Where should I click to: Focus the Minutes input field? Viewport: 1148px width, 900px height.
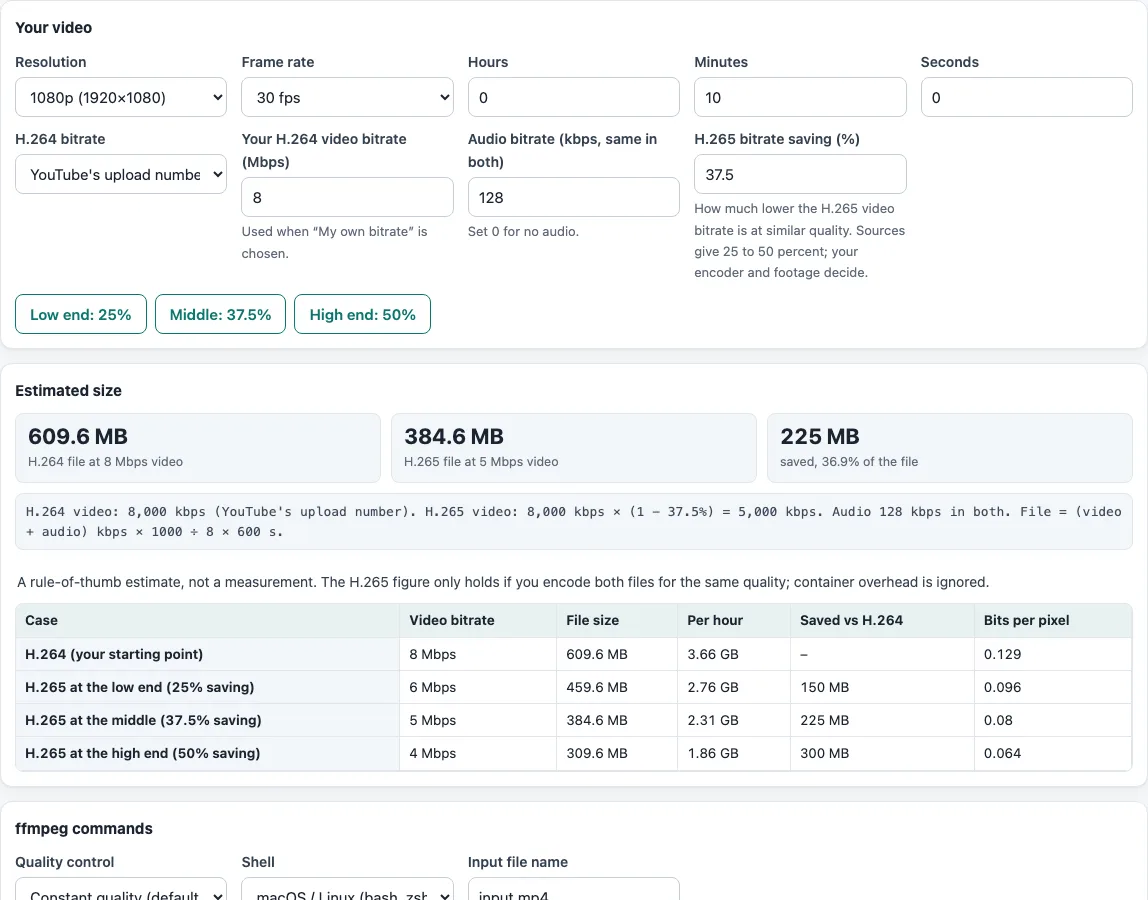(800, 97)
